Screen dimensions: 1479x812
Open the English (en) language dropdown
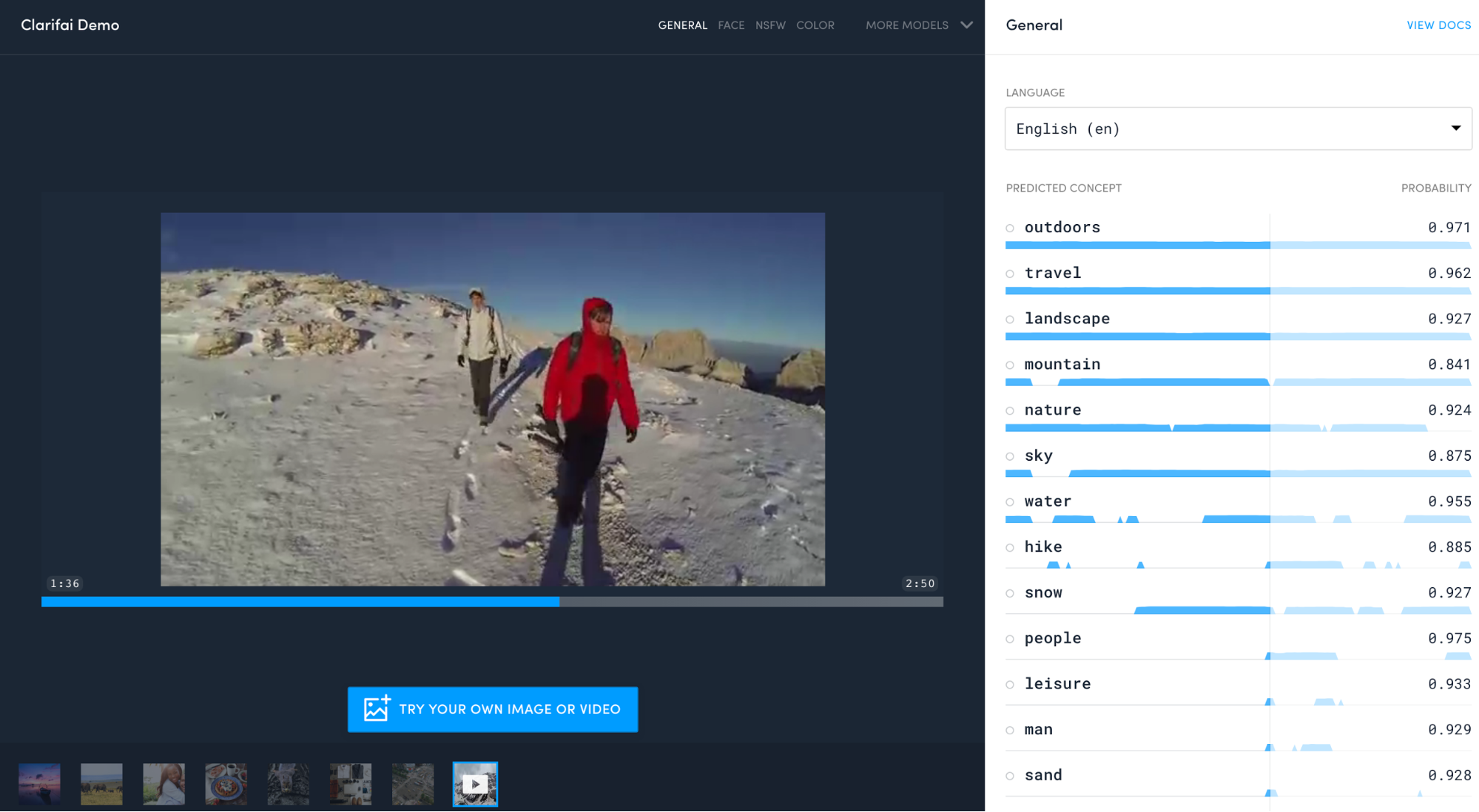pyautogui.click(x=1238, y=129)
